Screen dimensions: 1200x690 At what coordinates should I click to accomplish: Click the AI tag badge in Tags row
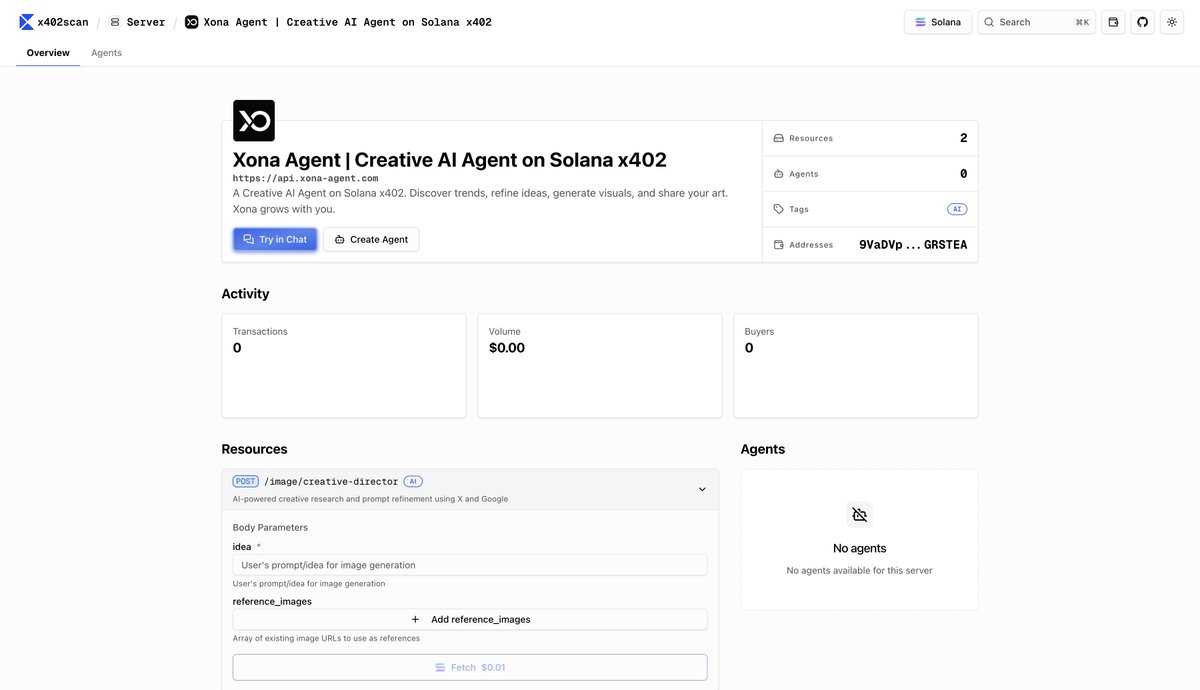[x=957, y=209]
